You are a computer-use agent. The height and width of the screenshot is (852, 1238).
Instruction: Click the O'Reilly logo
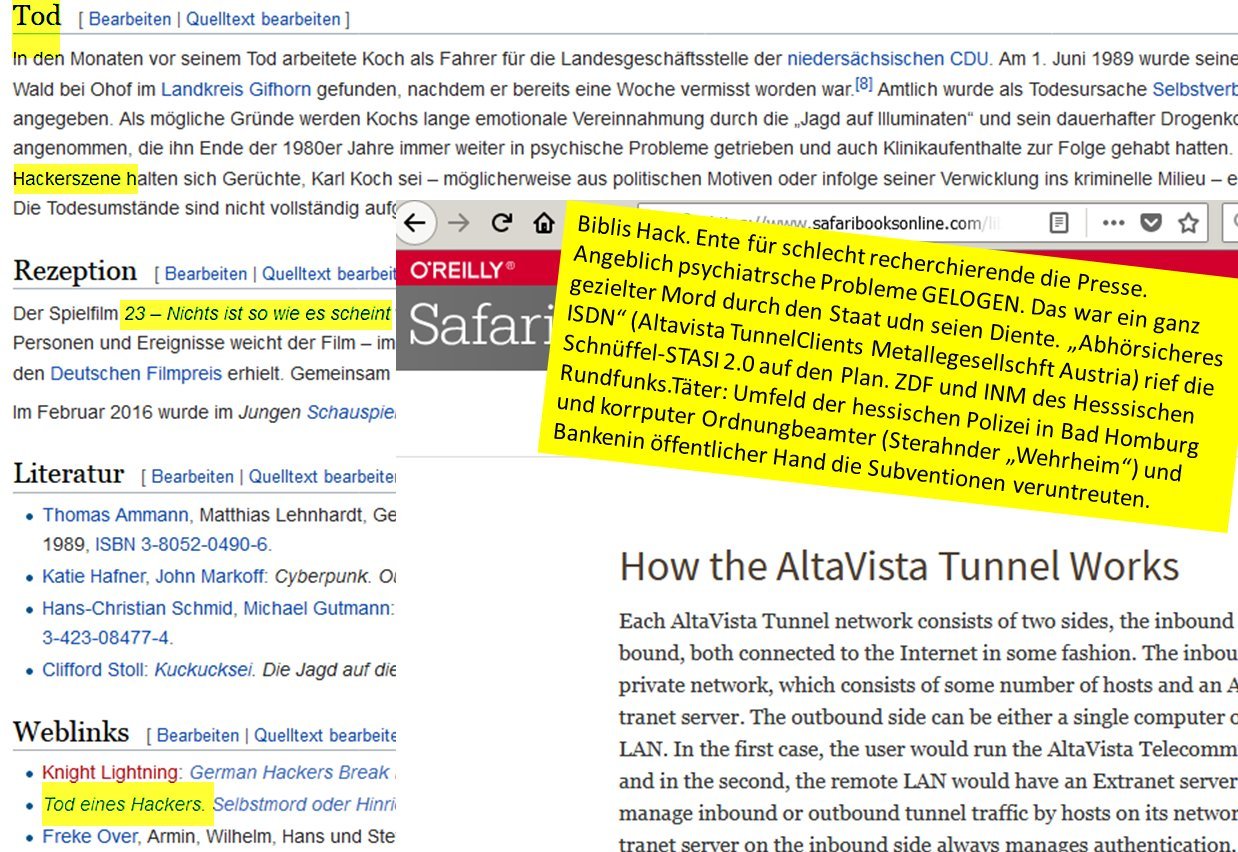(463, 269)
